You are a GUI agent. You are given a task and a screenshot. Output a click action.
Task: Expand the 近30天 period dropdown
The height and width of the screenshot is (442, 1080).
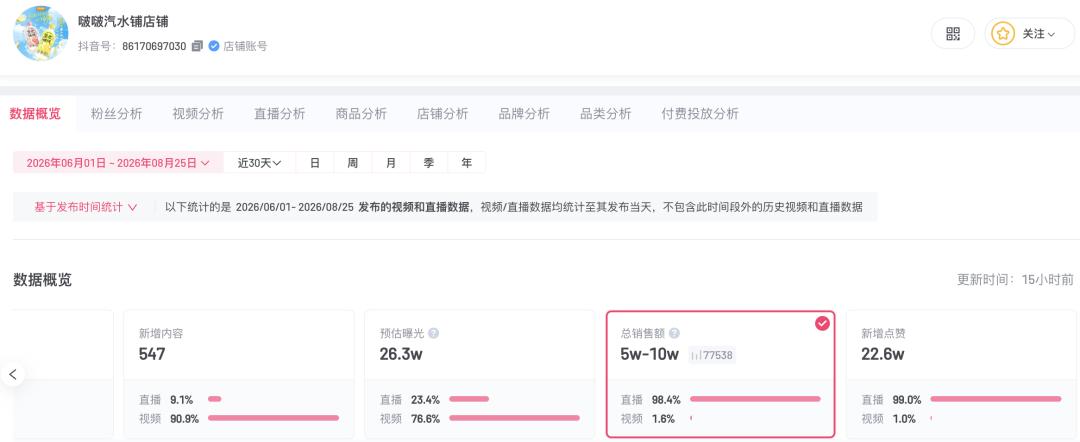260,163
